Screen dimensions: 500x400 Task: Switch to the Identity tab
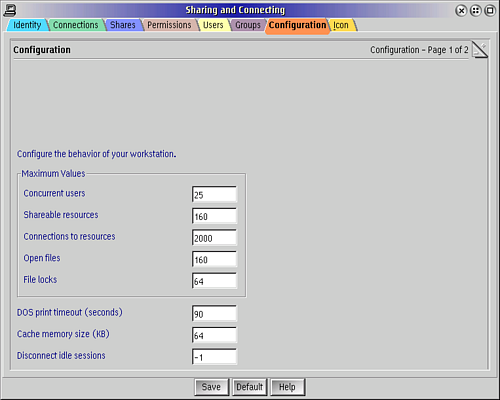(27, 25)
